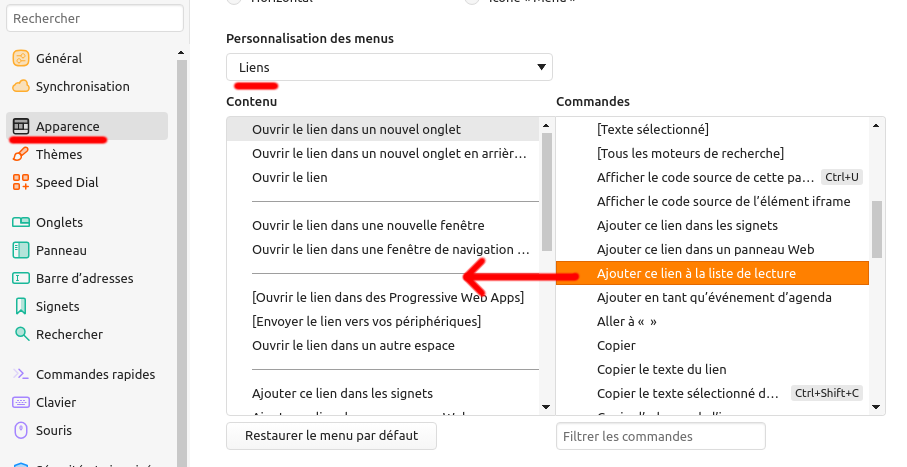
Task: Select 'Copier le texte du lien' command
Action: (661, 369)
